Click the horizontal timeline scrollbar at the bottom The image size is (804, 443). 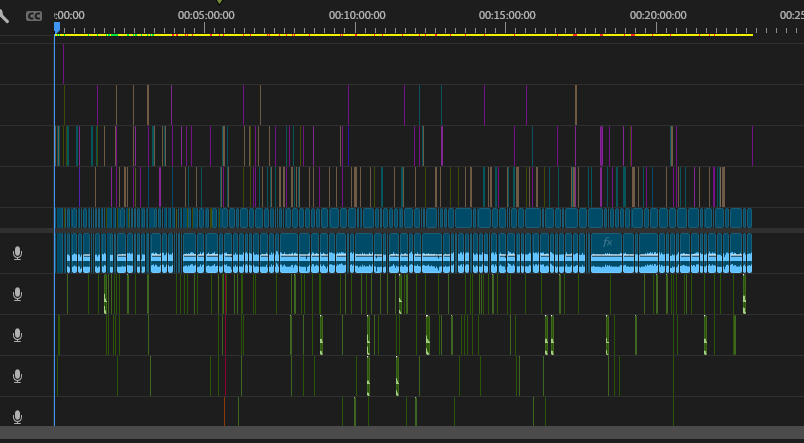point(402,432)
